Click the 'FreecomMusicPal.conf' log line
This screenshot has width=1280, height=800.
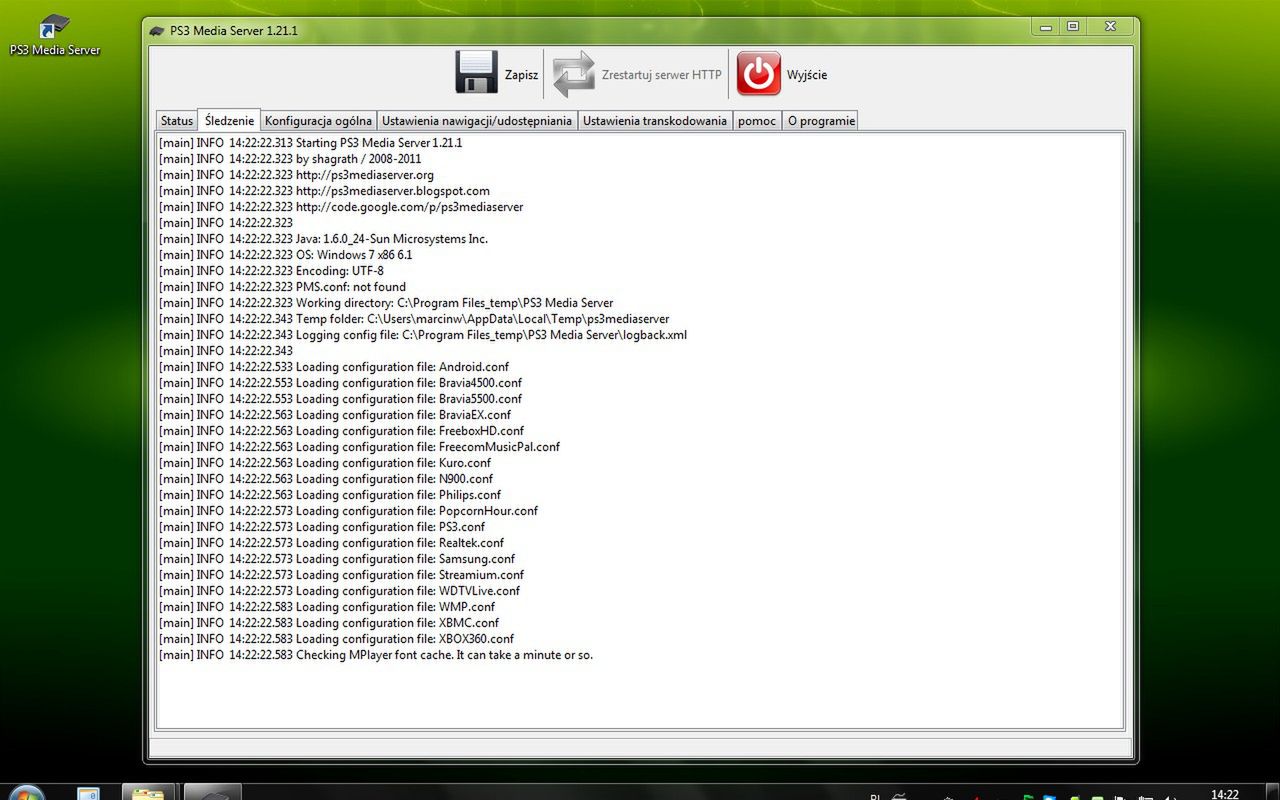coord(359,447)
